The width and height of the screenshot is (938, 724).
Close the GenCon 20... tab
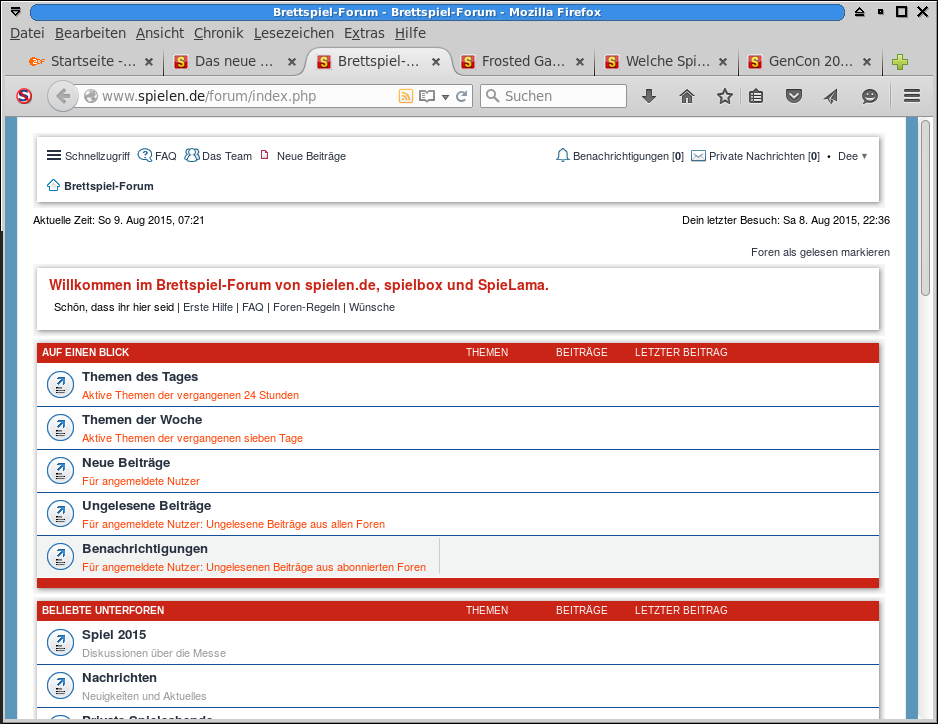(867, 62)
